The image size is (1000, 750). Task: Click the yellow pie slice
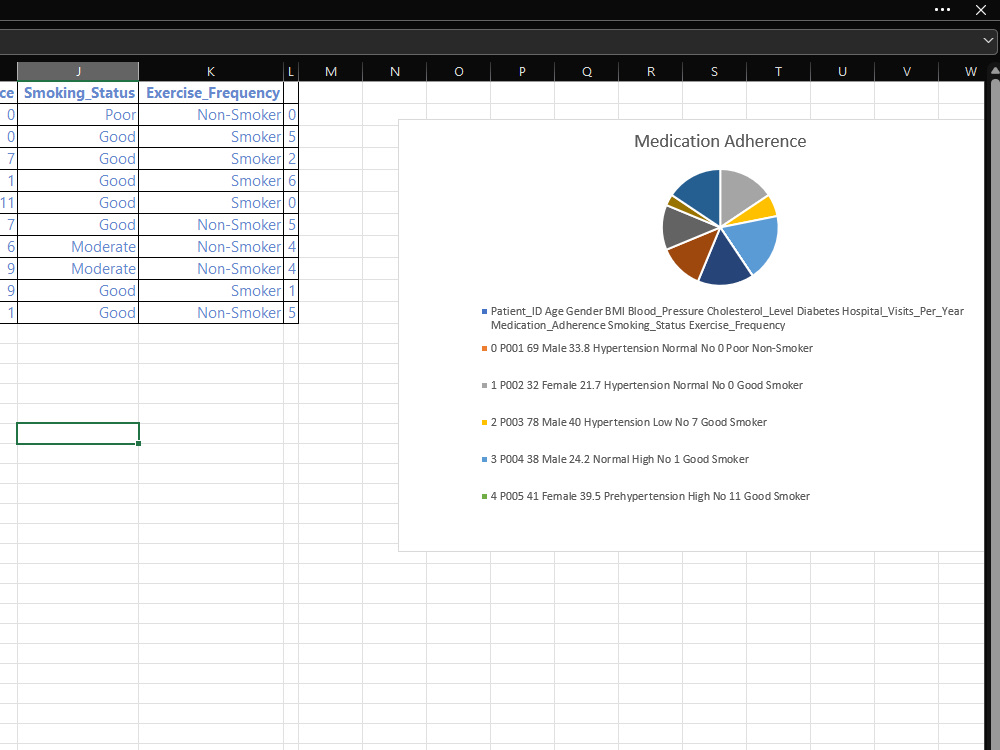click(760, 210)
